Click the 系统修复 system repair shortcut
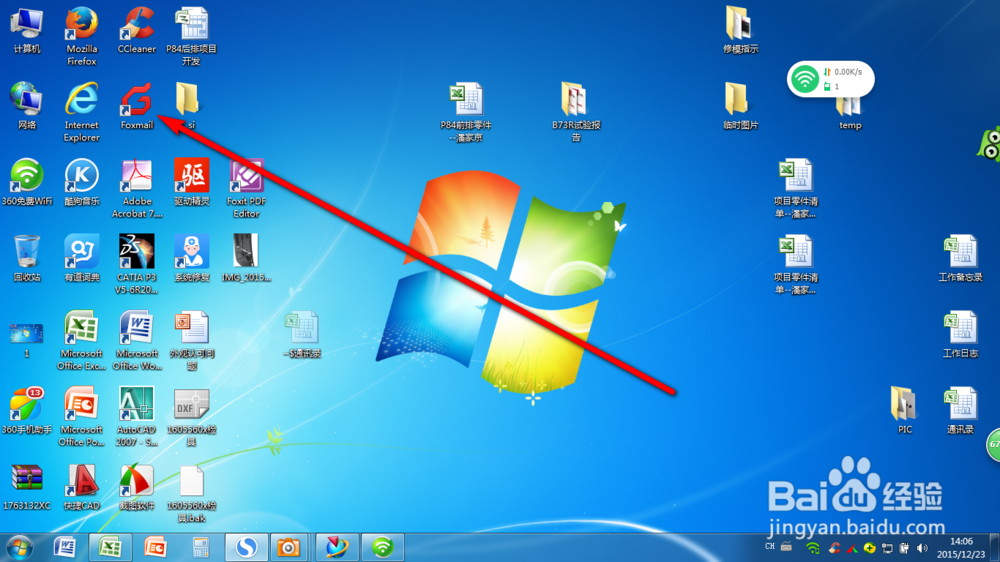This screenshot has width=1000, height=562. [191, 258]
